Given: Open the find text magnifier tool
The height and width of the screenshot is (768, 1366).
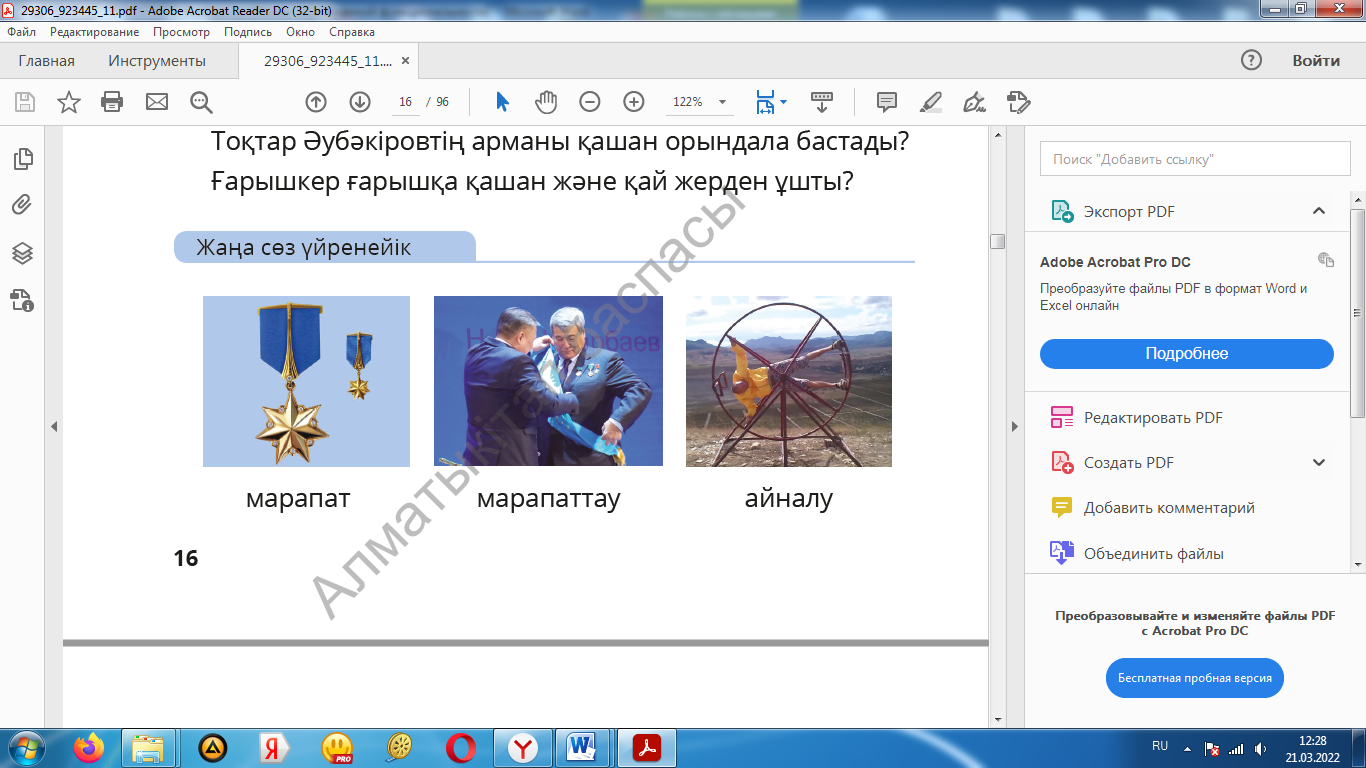Looking at the screenshot, I should tap(201, 102).
